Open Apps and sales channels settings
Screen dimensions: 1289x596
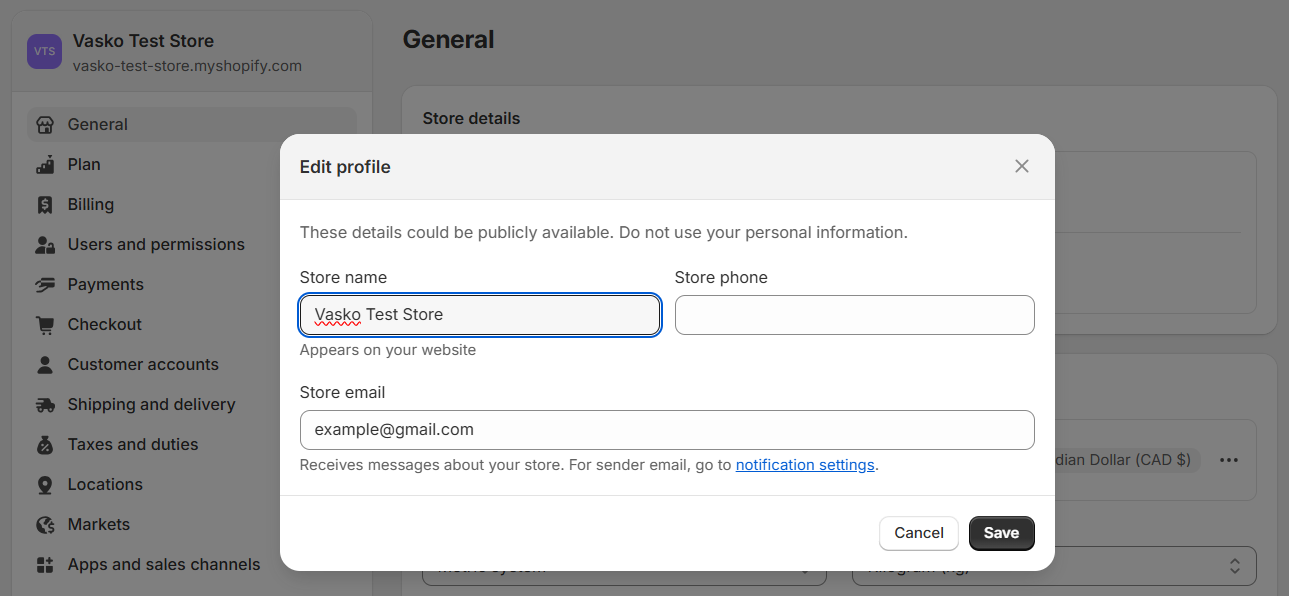(163, 565)
